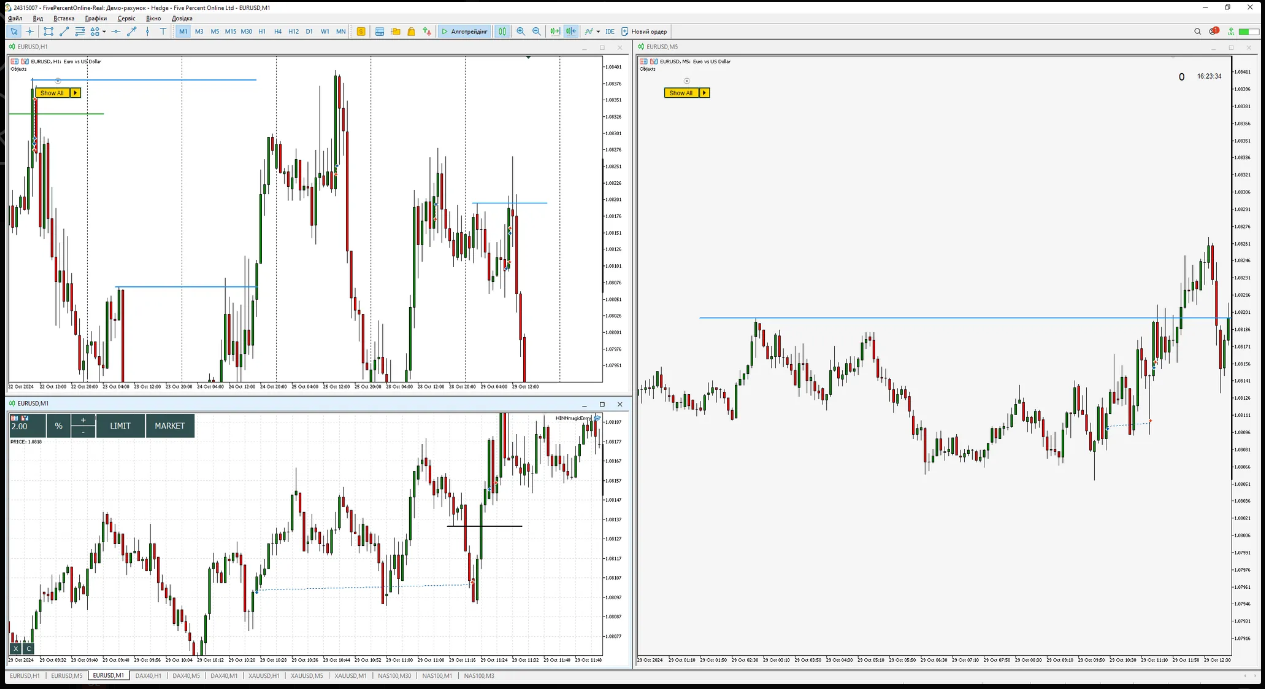Select the crosshair cursor tool
The image size is (1265, 689).
click(30, 32)
